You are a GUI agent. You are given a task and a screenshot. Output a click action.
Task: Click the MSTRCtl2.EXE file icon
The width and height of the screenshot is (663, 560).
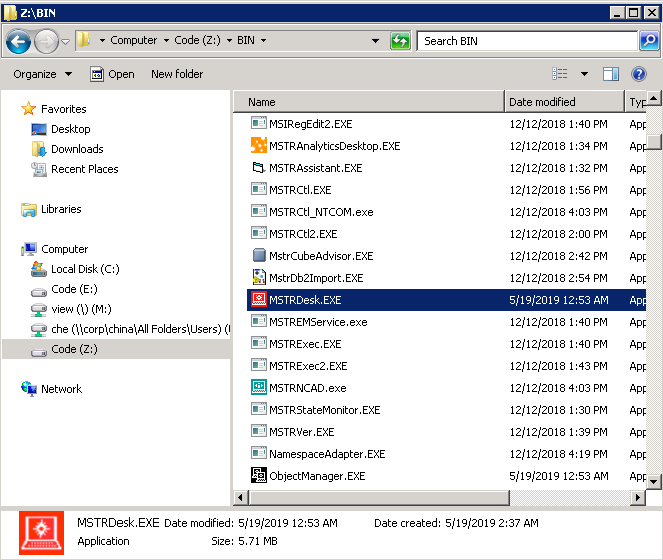258,233
